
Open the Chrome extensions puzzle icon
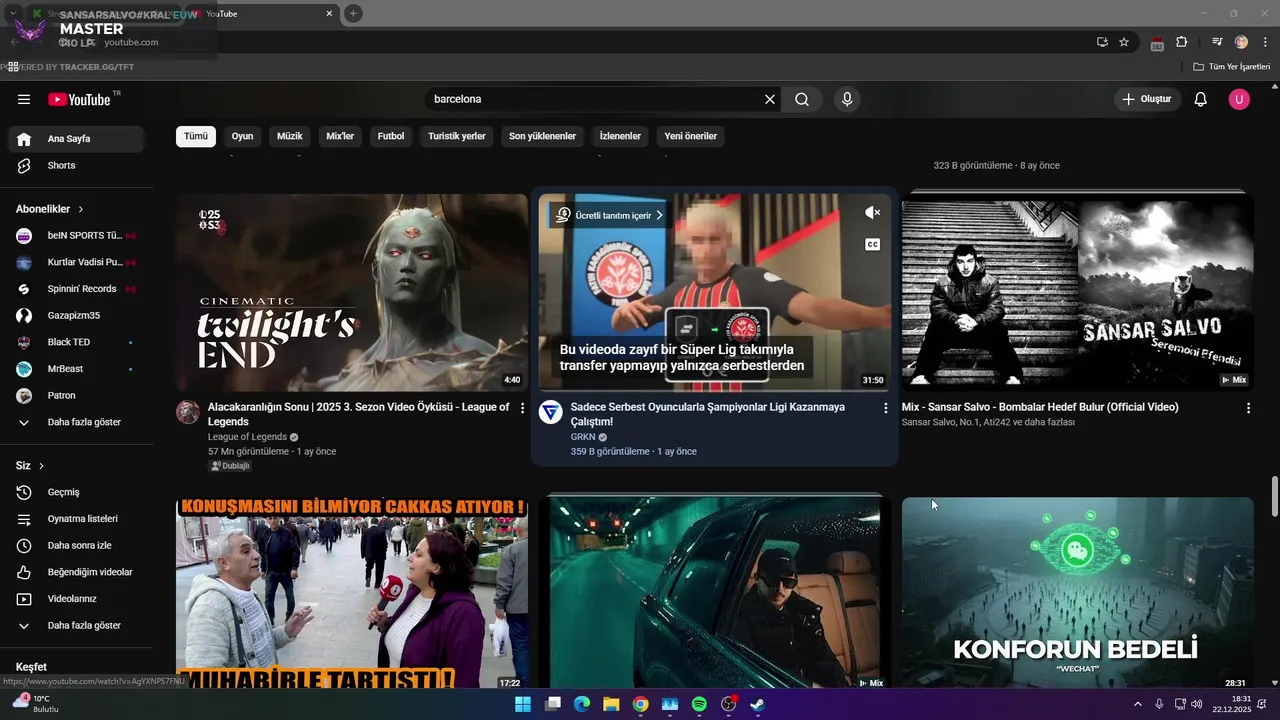(1181, 42)
